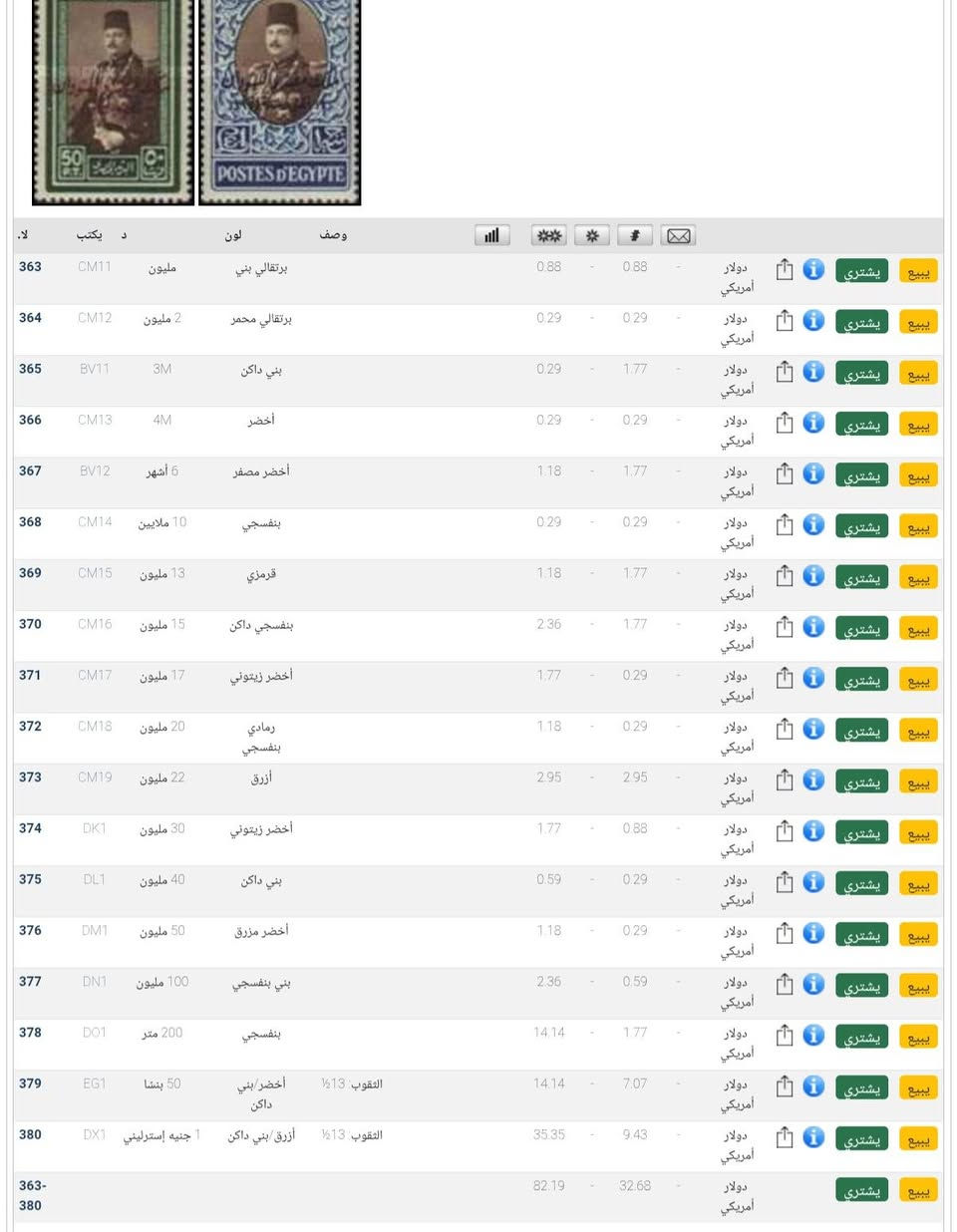
Task: Click green buy button for set 363-380
Action: tap(861, 1190)
